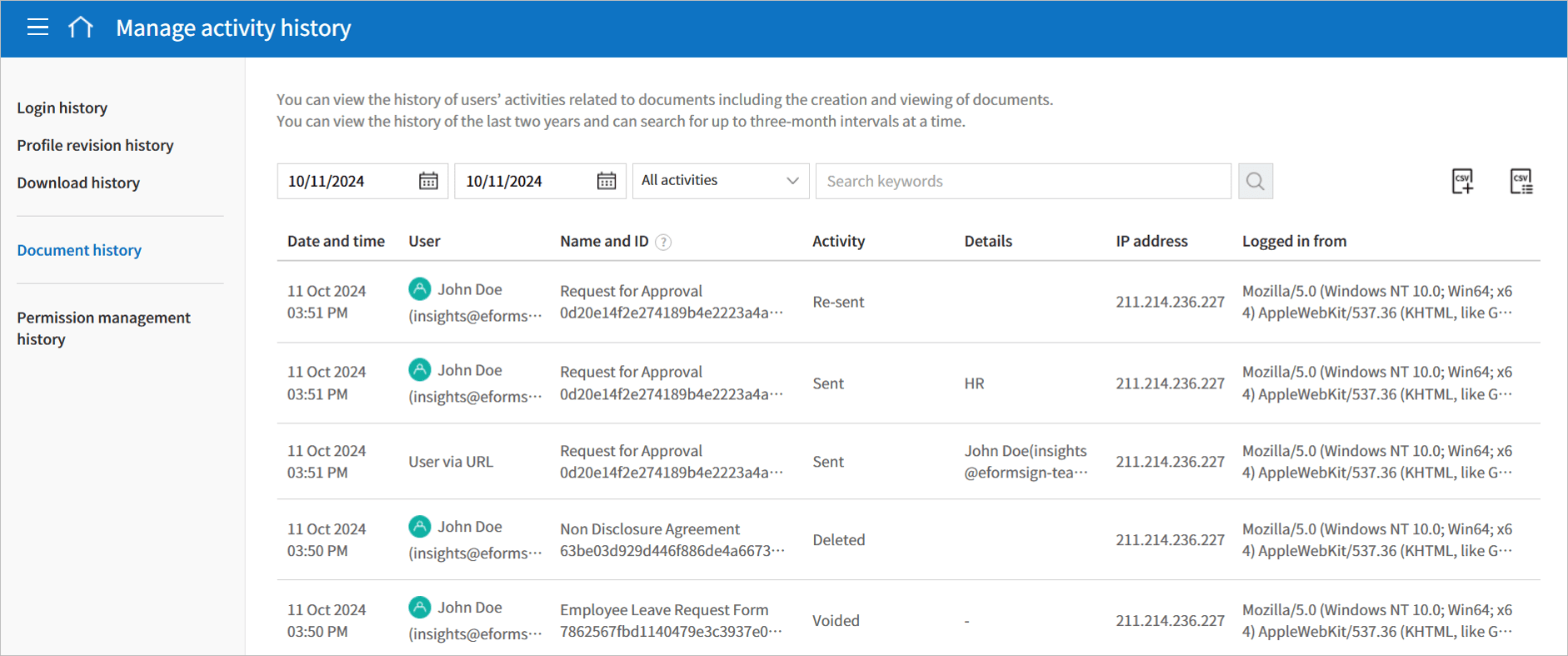Screen dimensions: 1568x656
Task: Open the start date calendar picker
Action: [428, 181]
